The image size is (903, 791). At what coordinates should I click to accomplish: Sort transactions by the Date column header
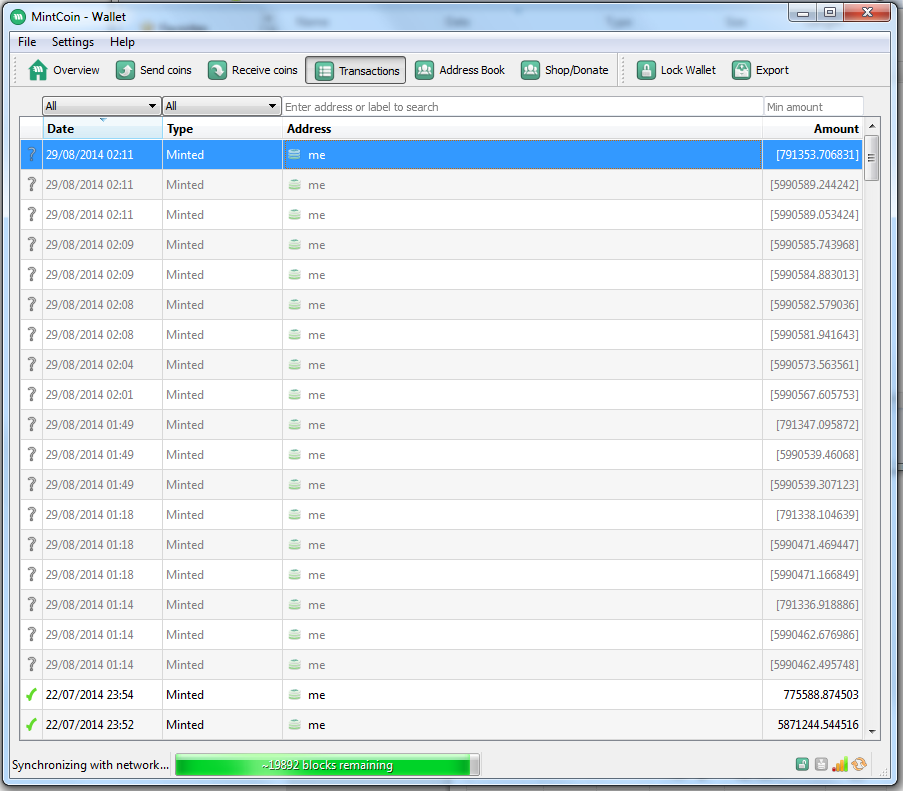coord(102,128)
